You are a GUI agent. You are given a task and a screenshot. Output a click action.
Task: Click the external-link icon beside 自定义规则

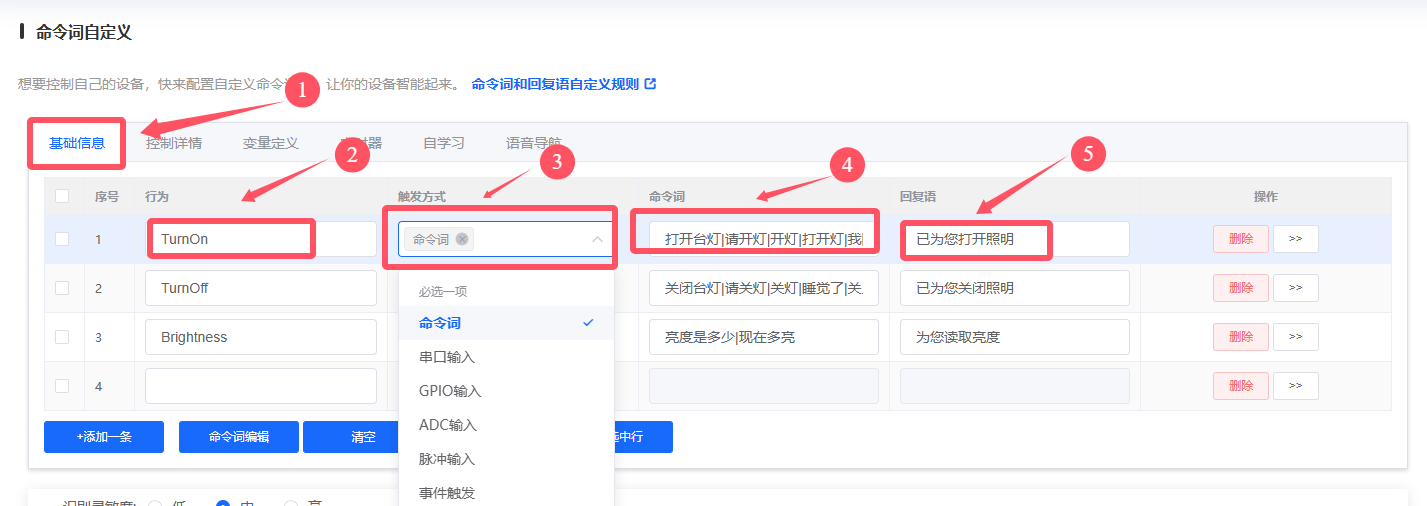coord(651,84)
